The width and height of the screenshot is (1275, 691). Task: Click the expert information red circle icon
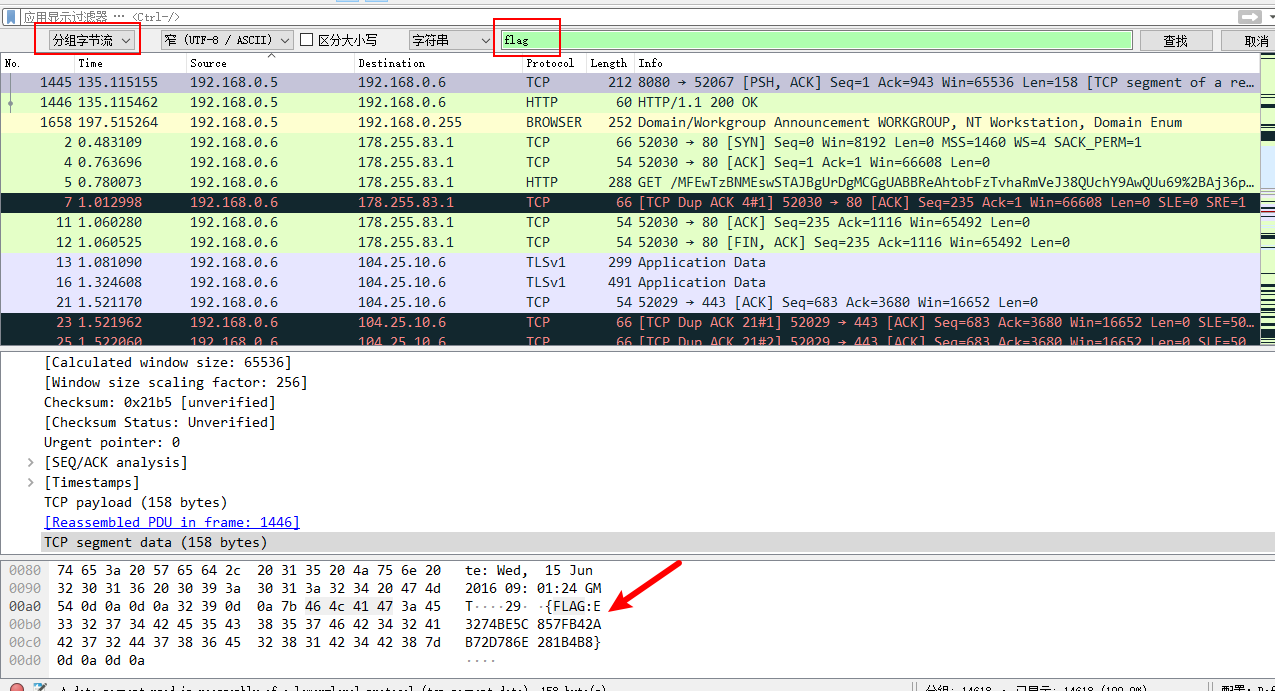(16, 687)
